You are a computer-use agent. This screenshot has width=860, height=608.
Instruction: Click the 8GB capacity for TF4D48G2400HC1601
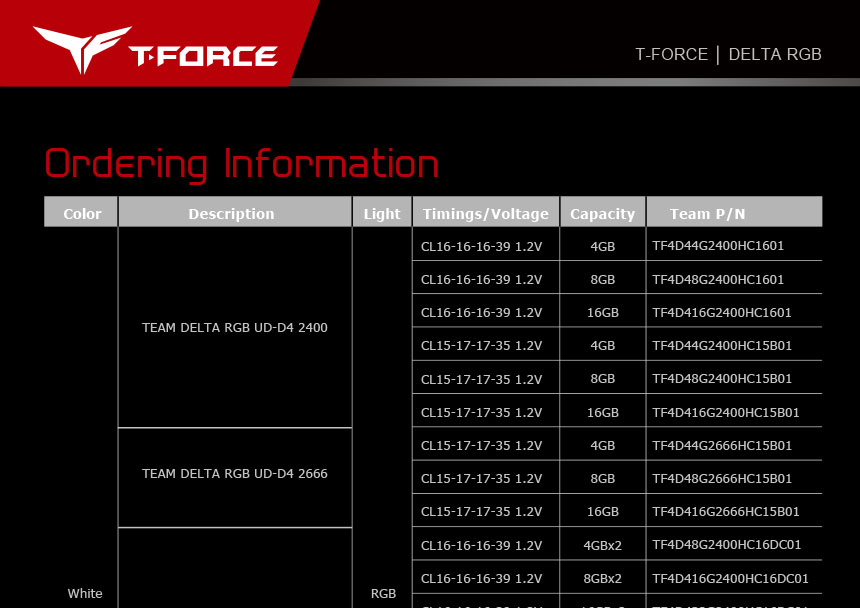[603, 279]
